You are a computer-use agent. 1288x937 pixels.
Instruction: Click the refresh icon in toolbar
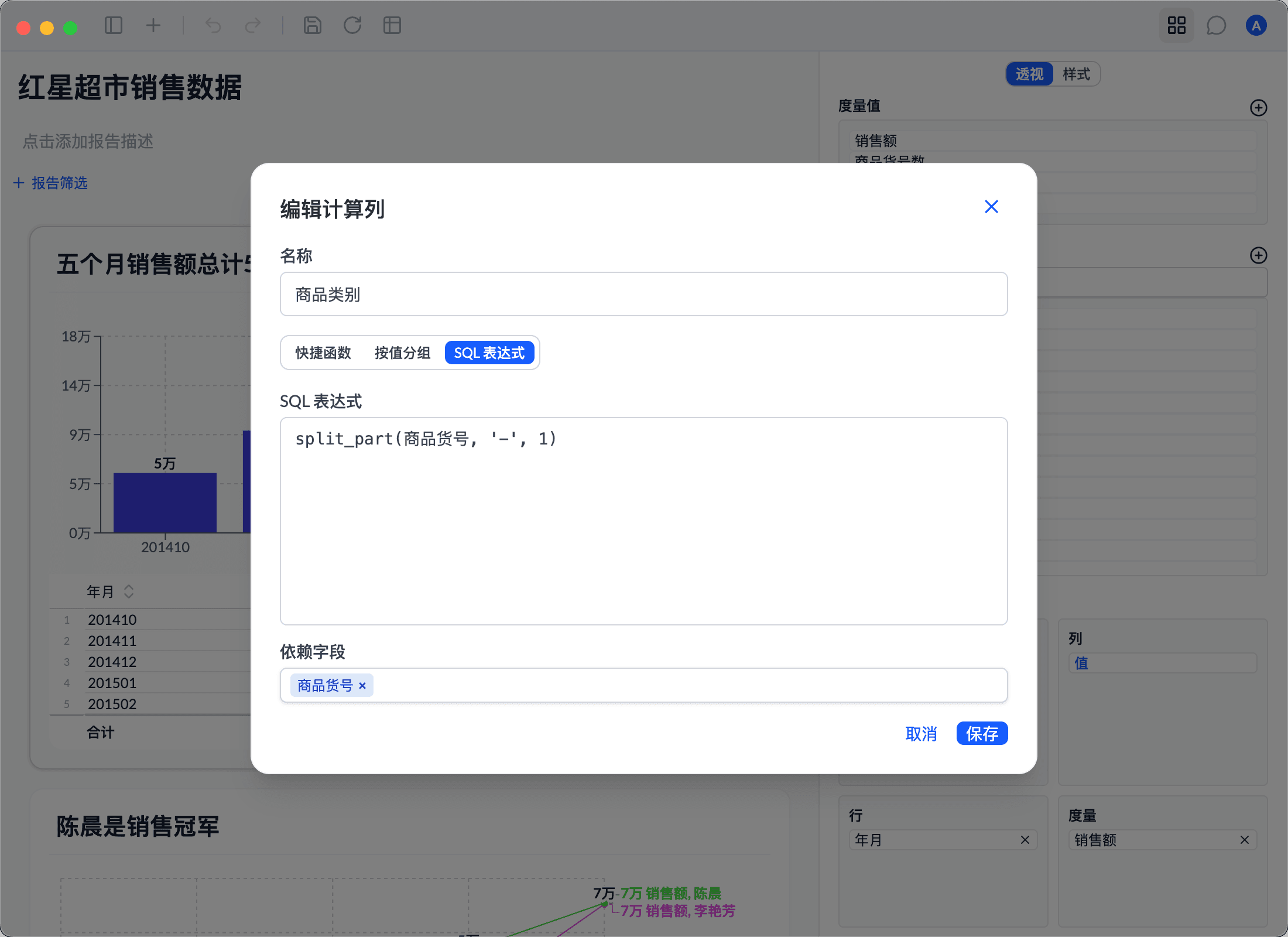[352, 25]
